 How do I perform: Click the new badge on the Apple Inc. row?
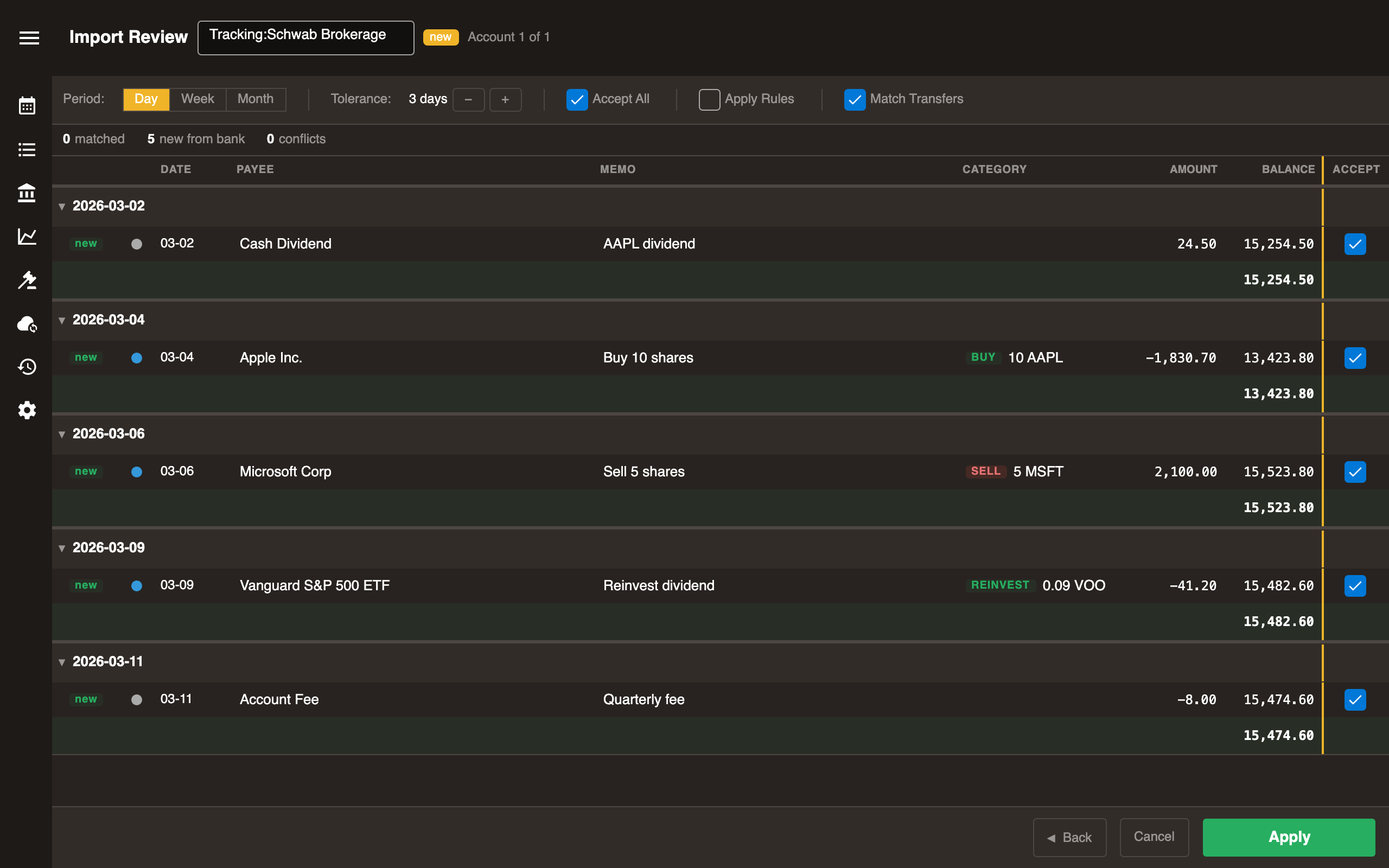(x=86, y=357)
